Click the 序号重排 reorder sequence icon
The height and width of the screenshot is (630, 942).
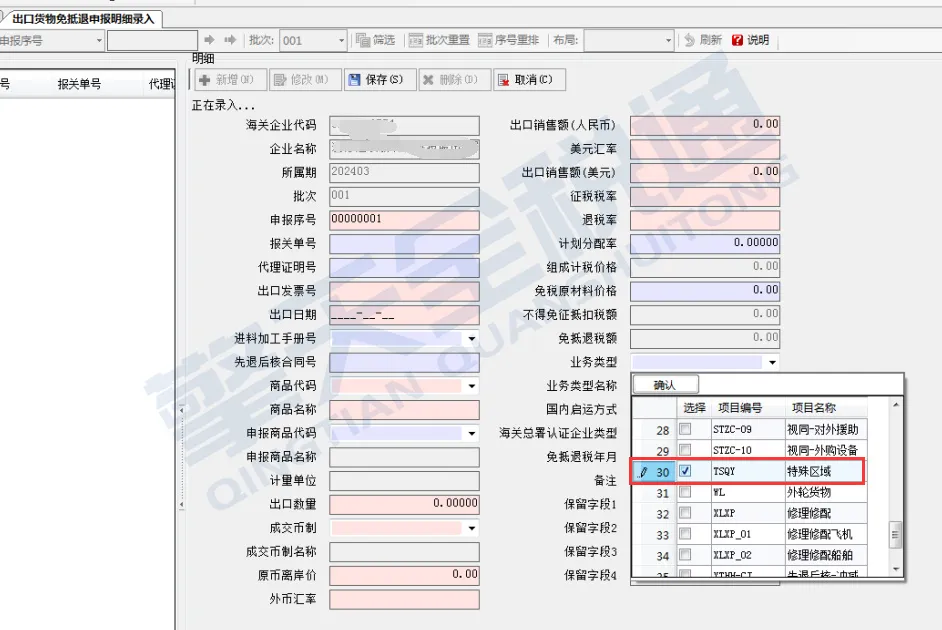[509, 40]
